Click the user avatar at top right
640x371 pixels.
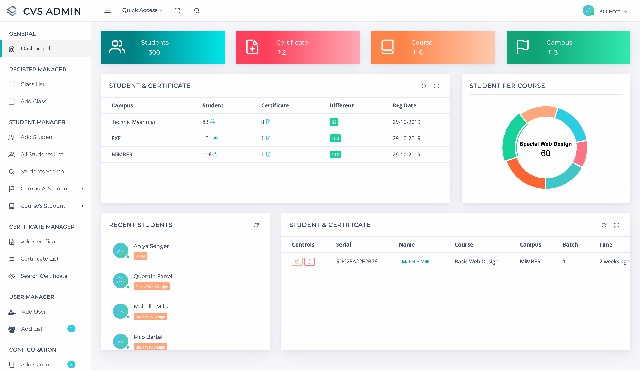click(x=588, y=11)
